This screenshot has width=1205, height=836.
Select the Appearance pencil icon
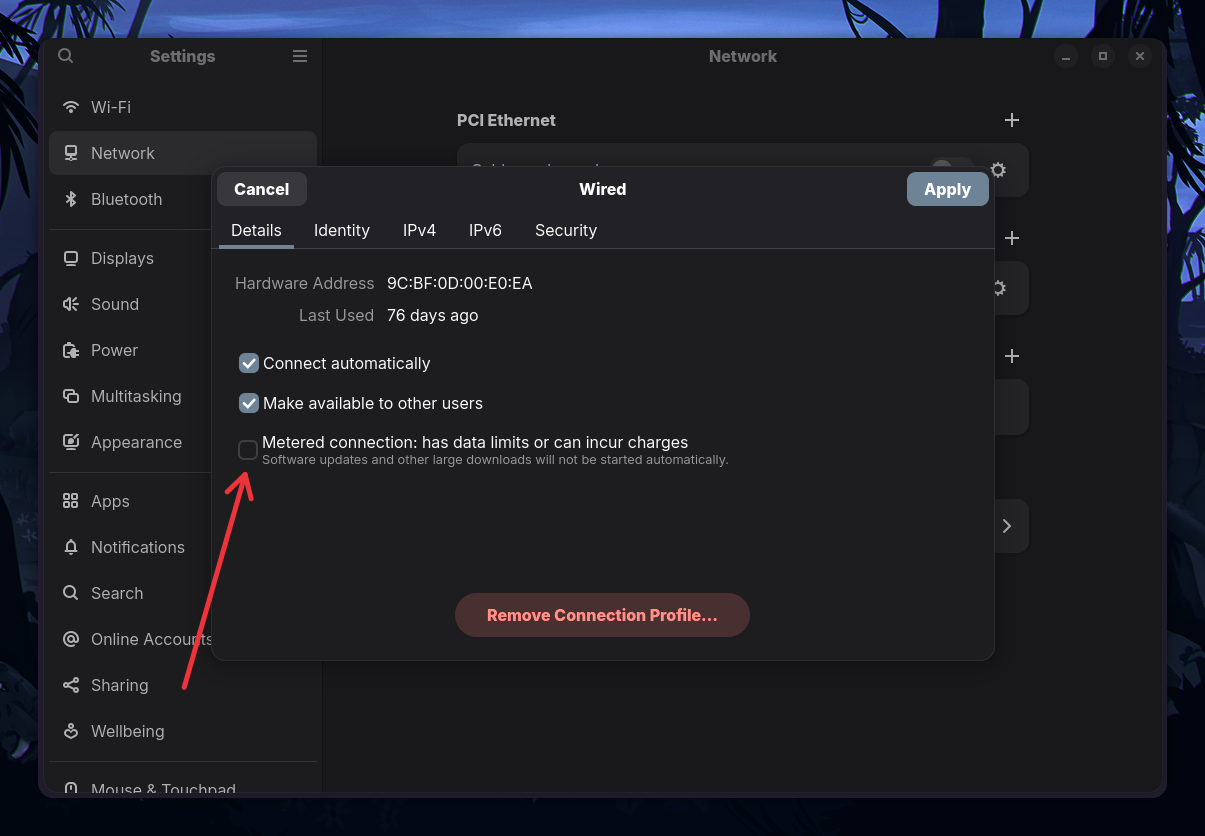click(71, 442)
